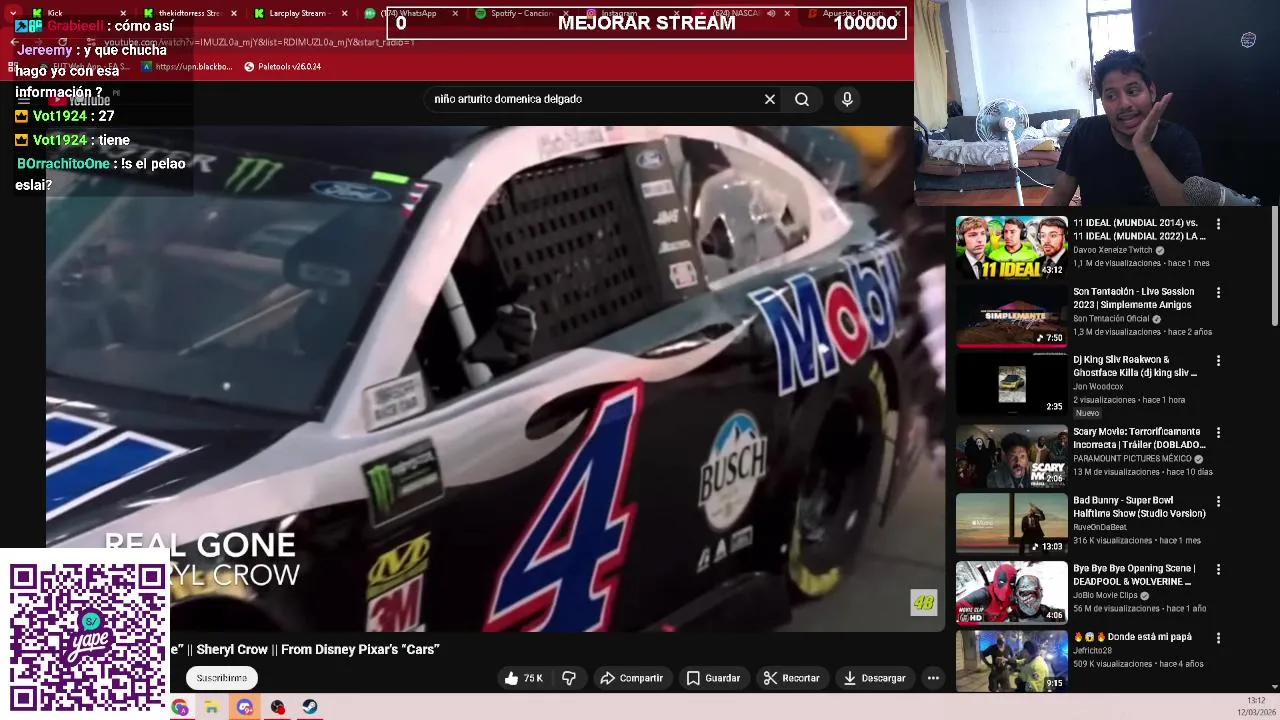Open options menu for '11 IDEAL (MUNDIAL 2014)' video

tap(1218, 224)
